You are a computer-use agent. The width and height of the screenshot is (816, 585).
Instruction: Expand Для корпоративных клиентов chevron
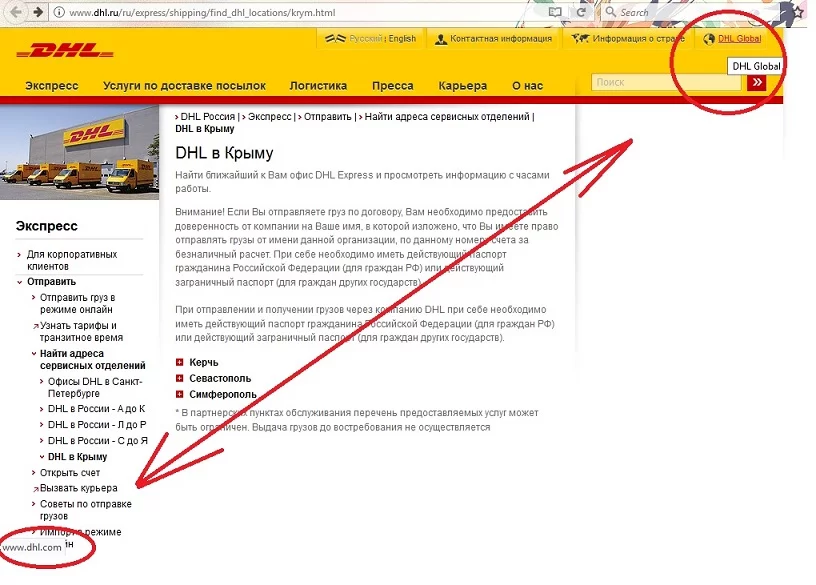click(x=19, y=255)
